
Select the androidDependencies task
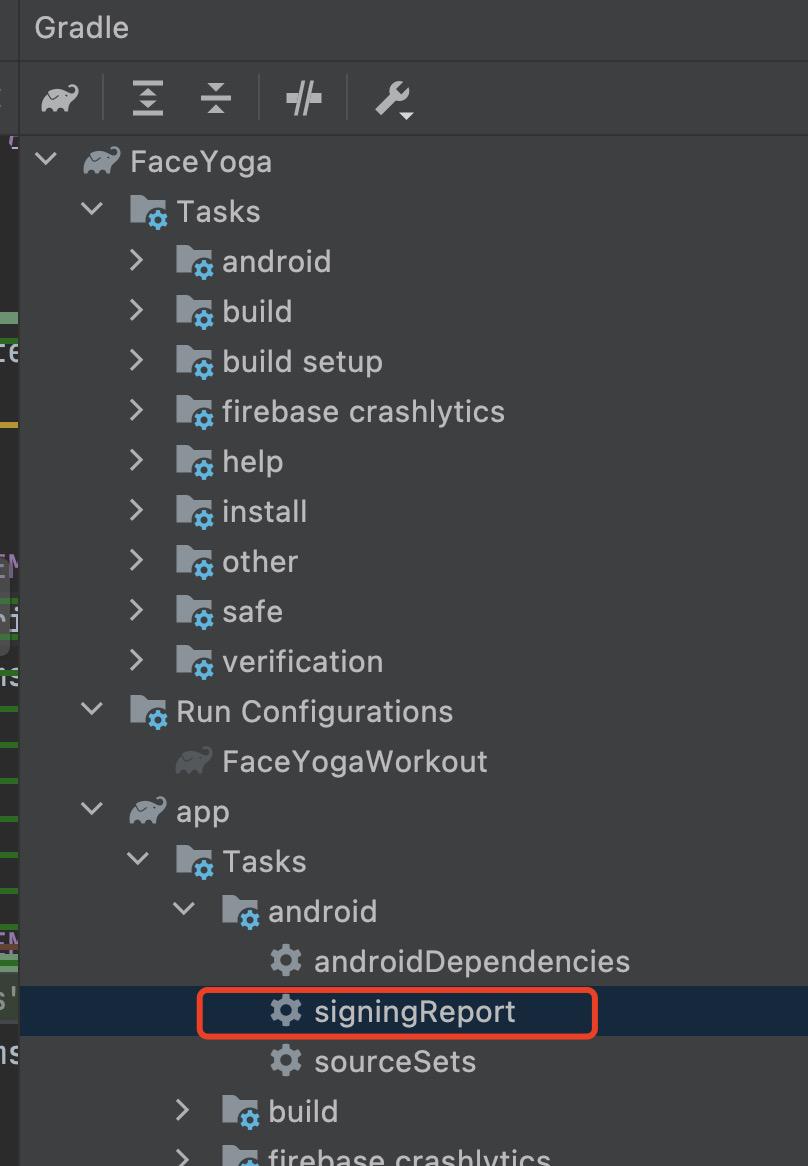coord(472,962)
